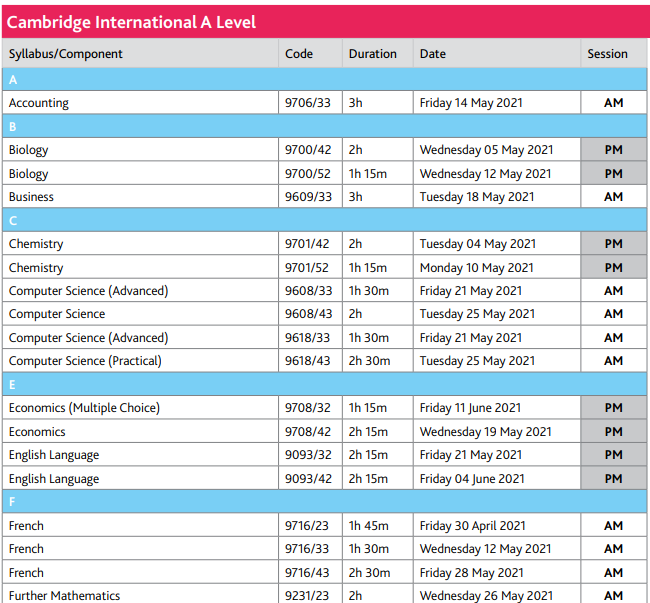Select the code cell 9618/33

point(307,338)
